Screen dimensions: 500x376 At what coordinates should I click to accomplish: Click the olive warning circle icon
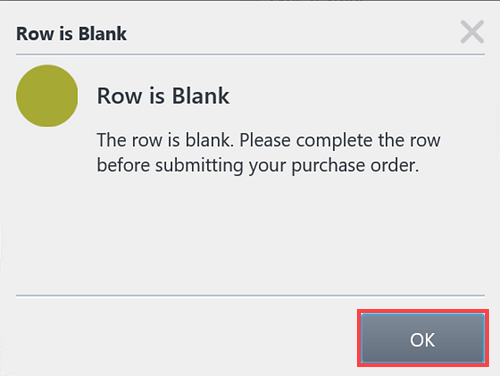pos(47,96)
